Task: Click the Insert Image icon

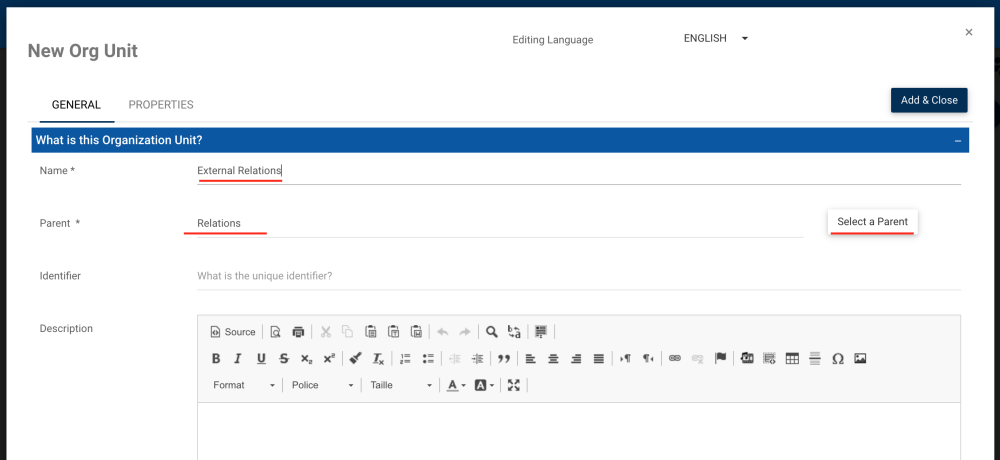Action: (860, 359)
